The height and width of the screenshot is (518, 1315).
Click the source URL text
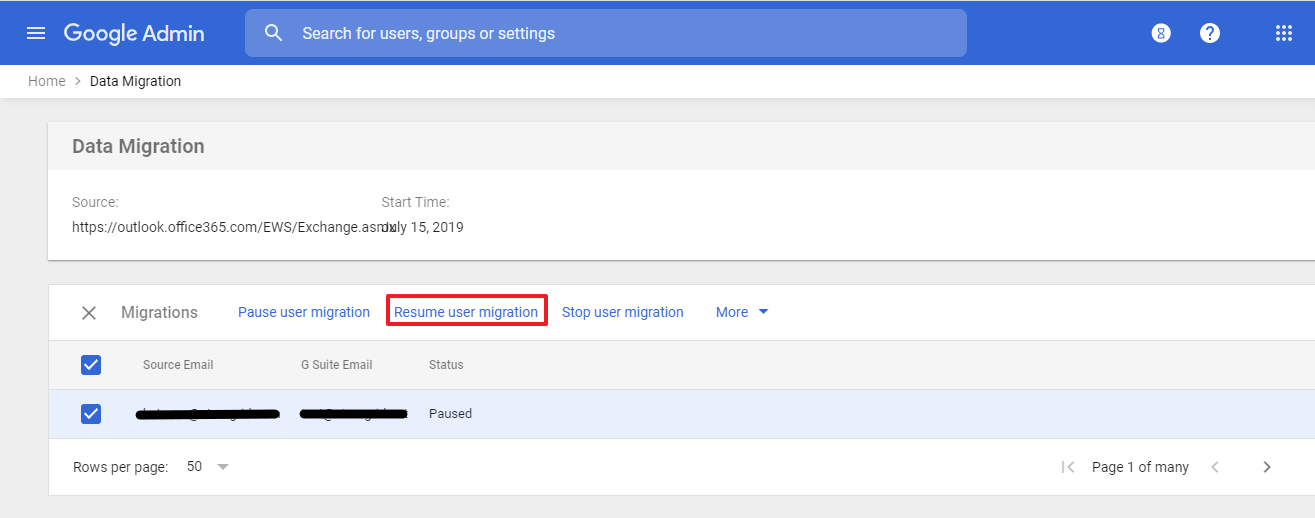pyautogui.click(x=233, y=227)
